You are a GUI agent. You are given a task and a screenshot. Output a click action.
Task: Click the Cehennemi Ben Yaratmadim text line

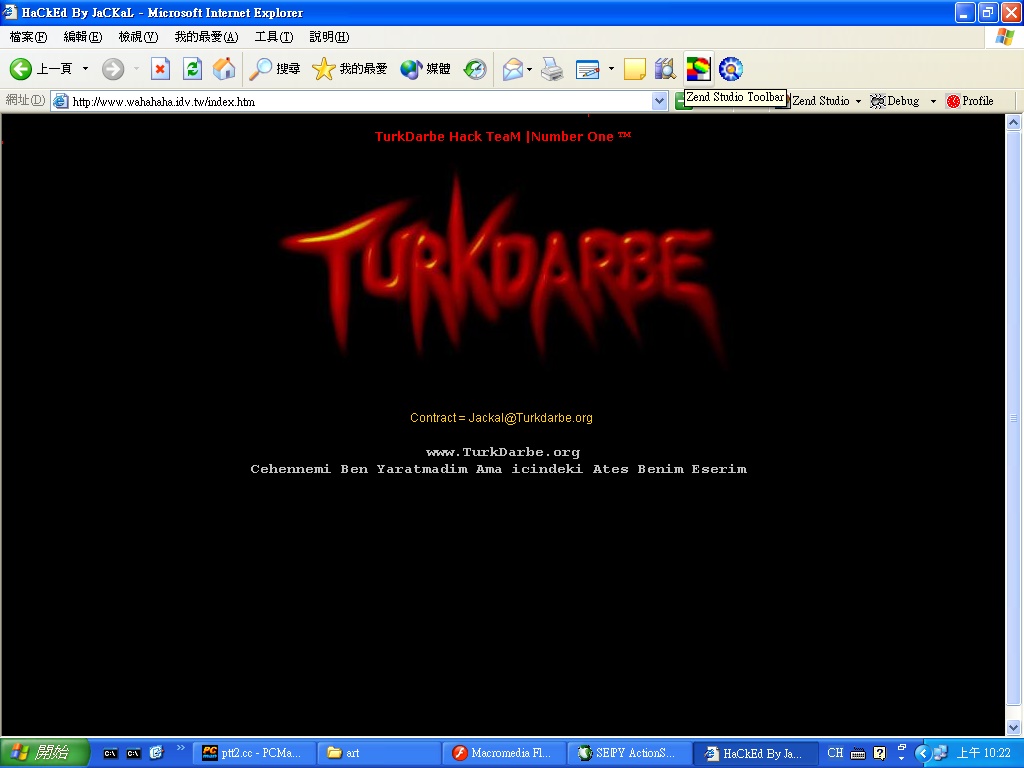[x=498, y=469]
